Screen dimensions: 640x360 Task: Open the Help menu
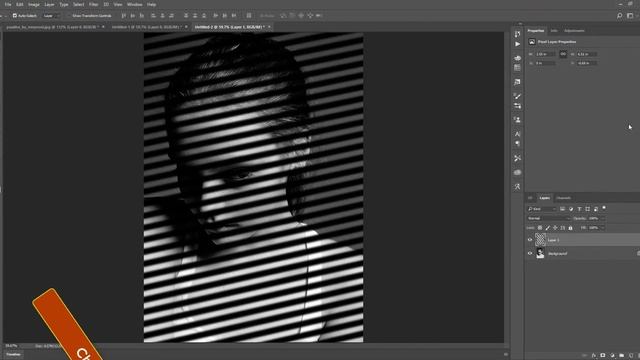(x=151, y=4)
